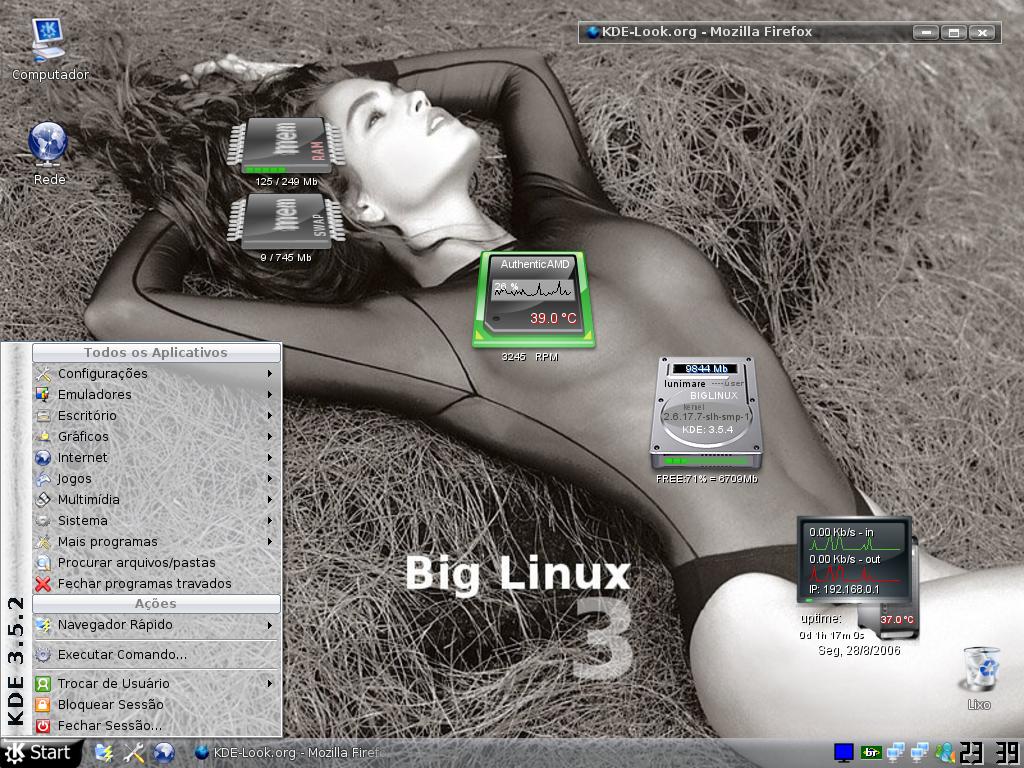Click the AuthenticAMD CPU monitor widget
The image size is (1024, 768).
coord(534,298)
